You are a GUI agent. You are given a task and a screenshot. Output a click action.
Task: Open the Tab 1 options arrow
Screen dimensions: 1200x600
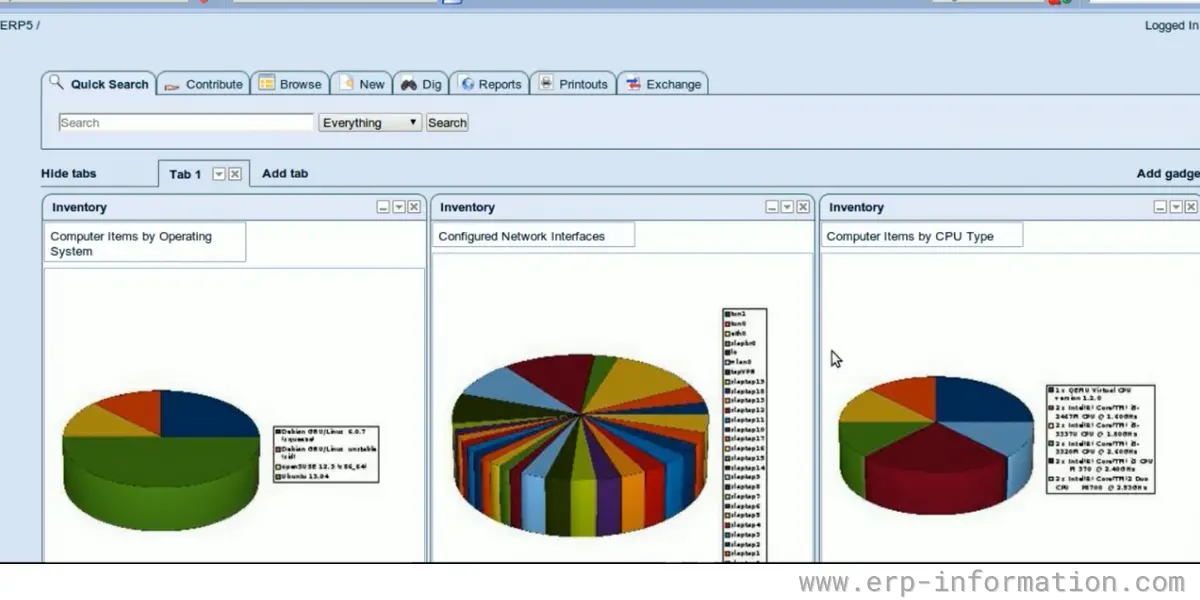coord(220,174)
